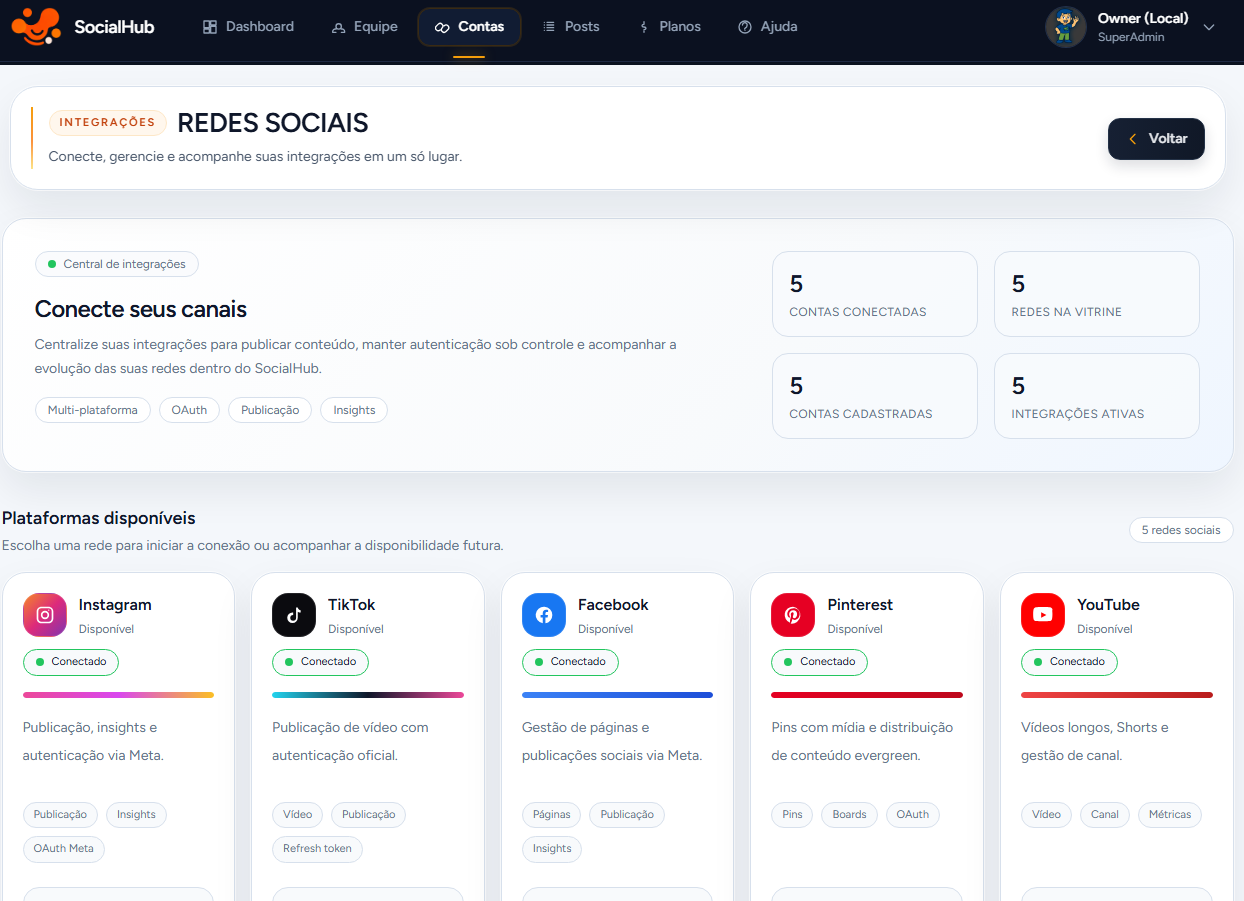Image resolution: width=1244 pixels, height=901 pixels.
Task: Click the Redes Sociais page title
Action: 273,123
